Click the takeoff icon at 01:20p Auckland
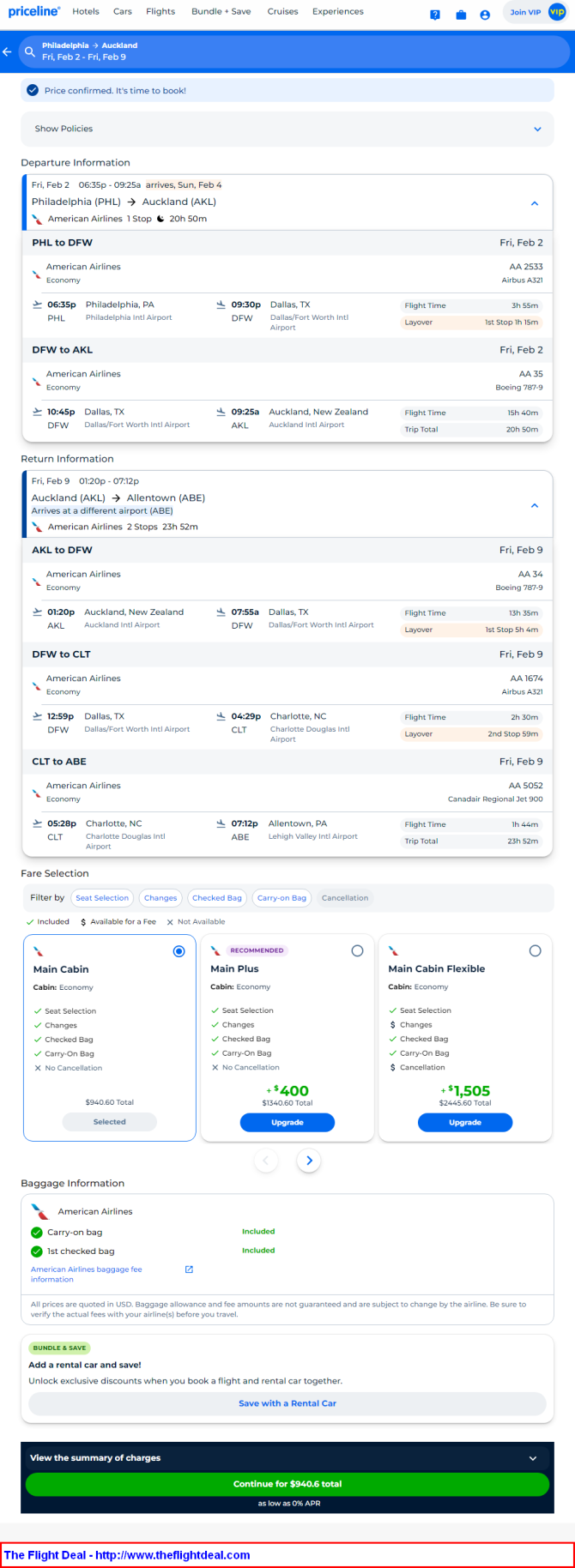575x1568 pixels. [37, 612]
